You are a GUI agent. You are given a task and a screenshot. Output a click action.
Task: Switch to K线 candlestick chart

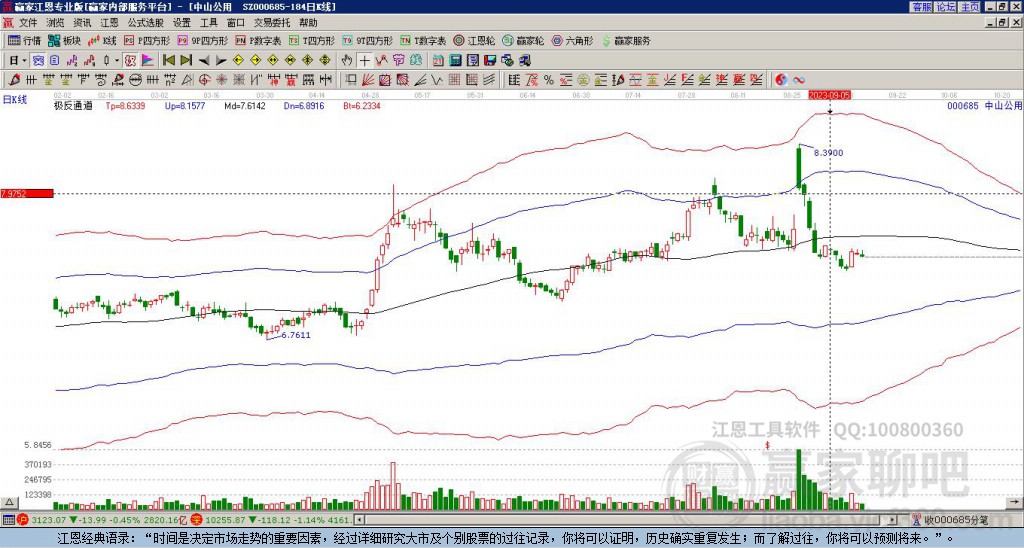(103, 40)
